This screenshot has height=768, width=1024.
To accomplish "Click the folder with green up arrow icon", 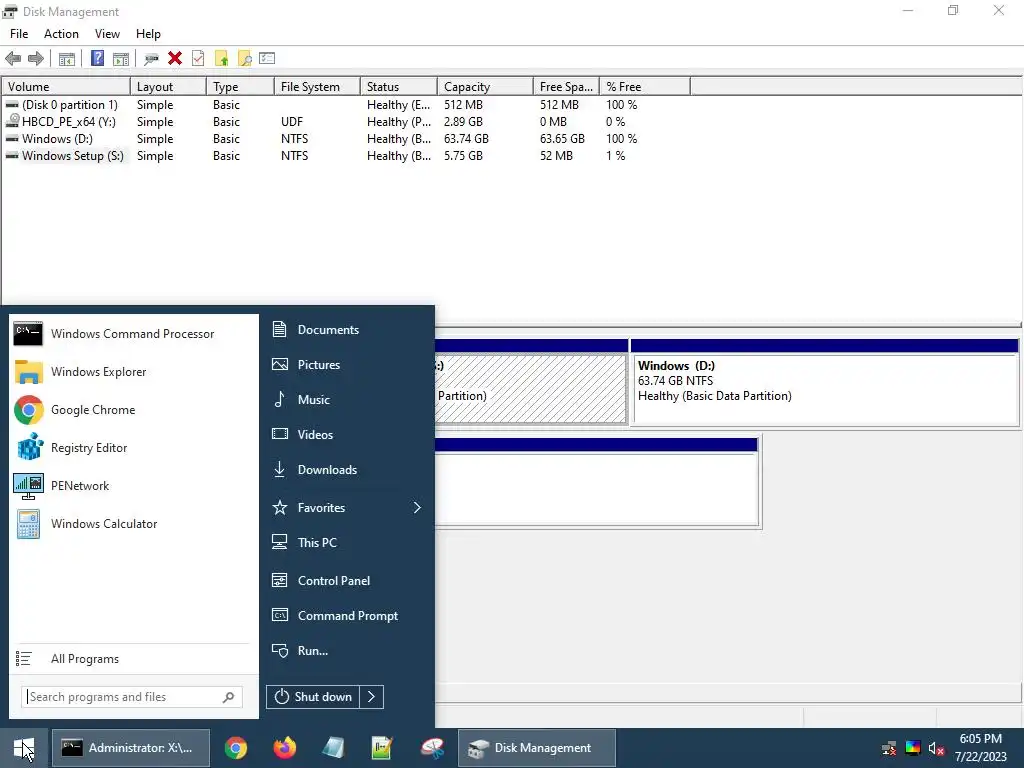I will pos(222,59).
